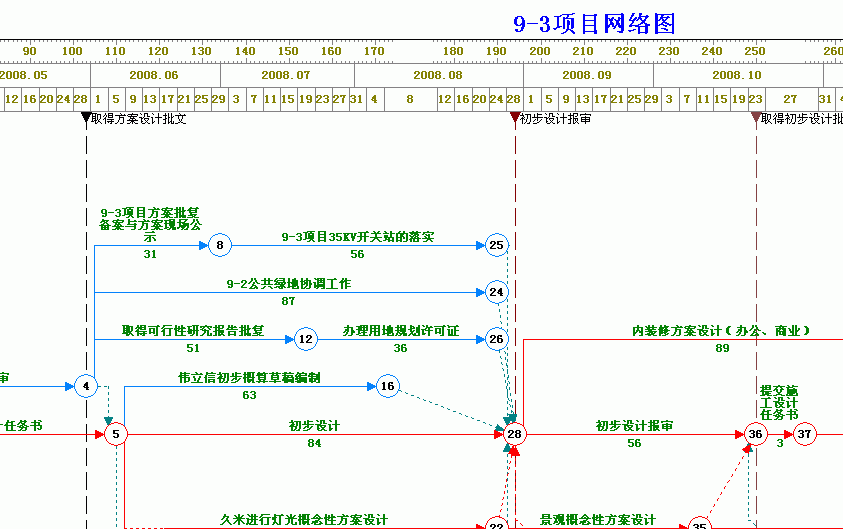Select the 内装修方案设计 task label
843x529 pixels.
point(720,330)
